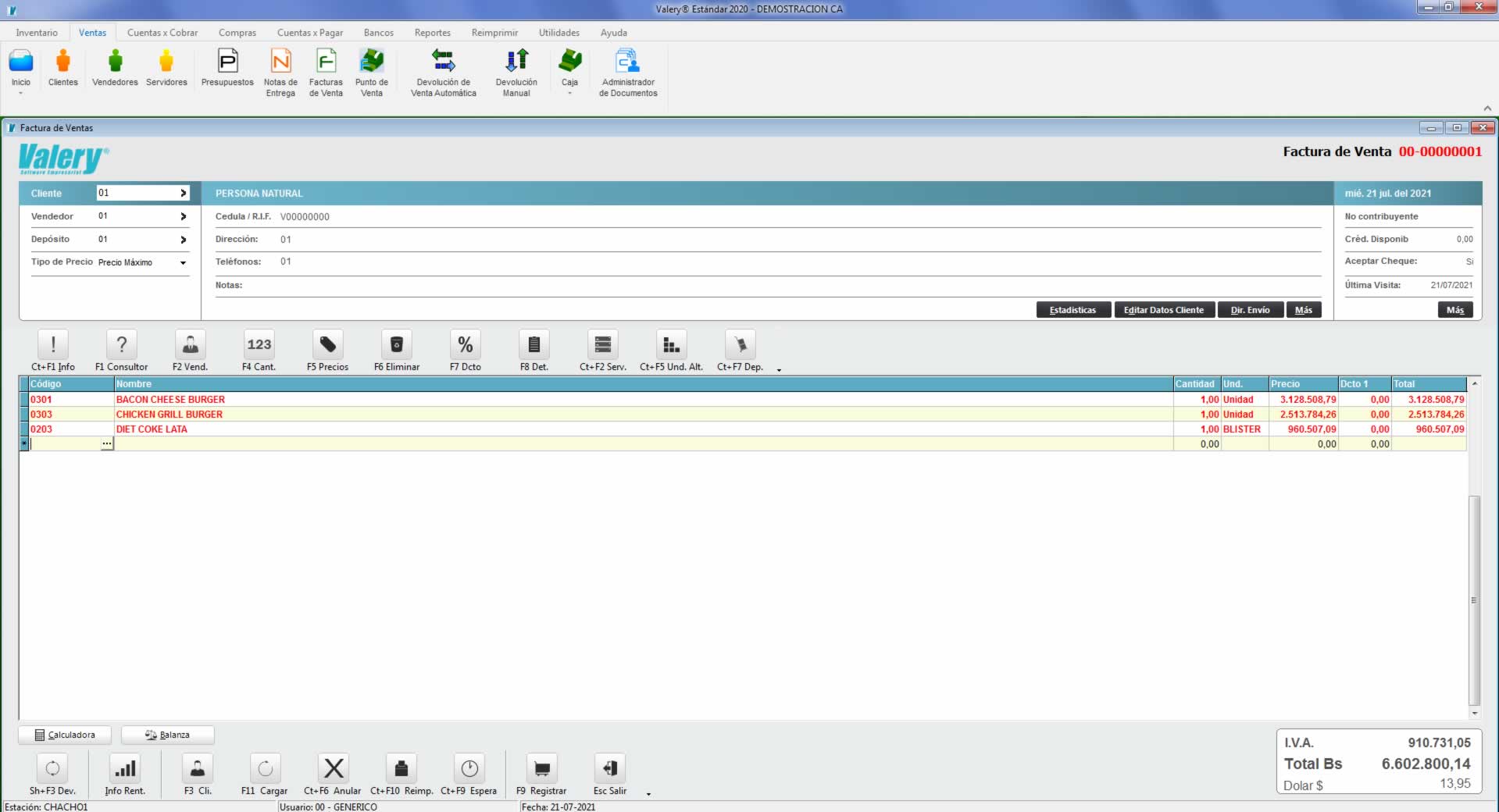The height and width of the screenshot is (812, 1499).
Task: Open Info Rent. chart icon
Action: pyautogui.click(x=125, y=768)
